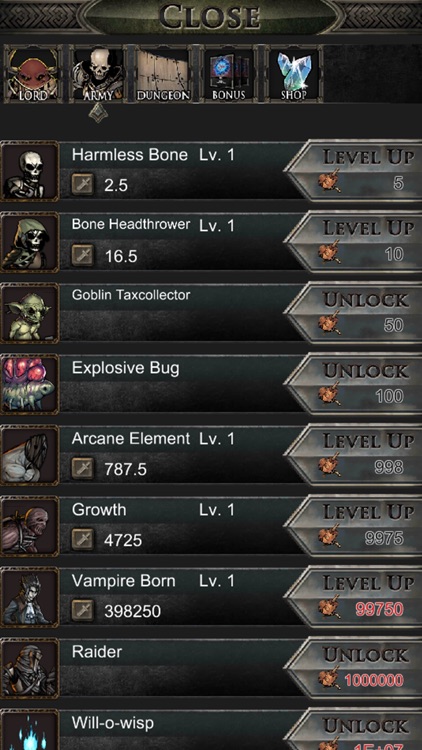Unlock Explosive Bug for 100
This screenshot has height=750, width=422.
354,384
